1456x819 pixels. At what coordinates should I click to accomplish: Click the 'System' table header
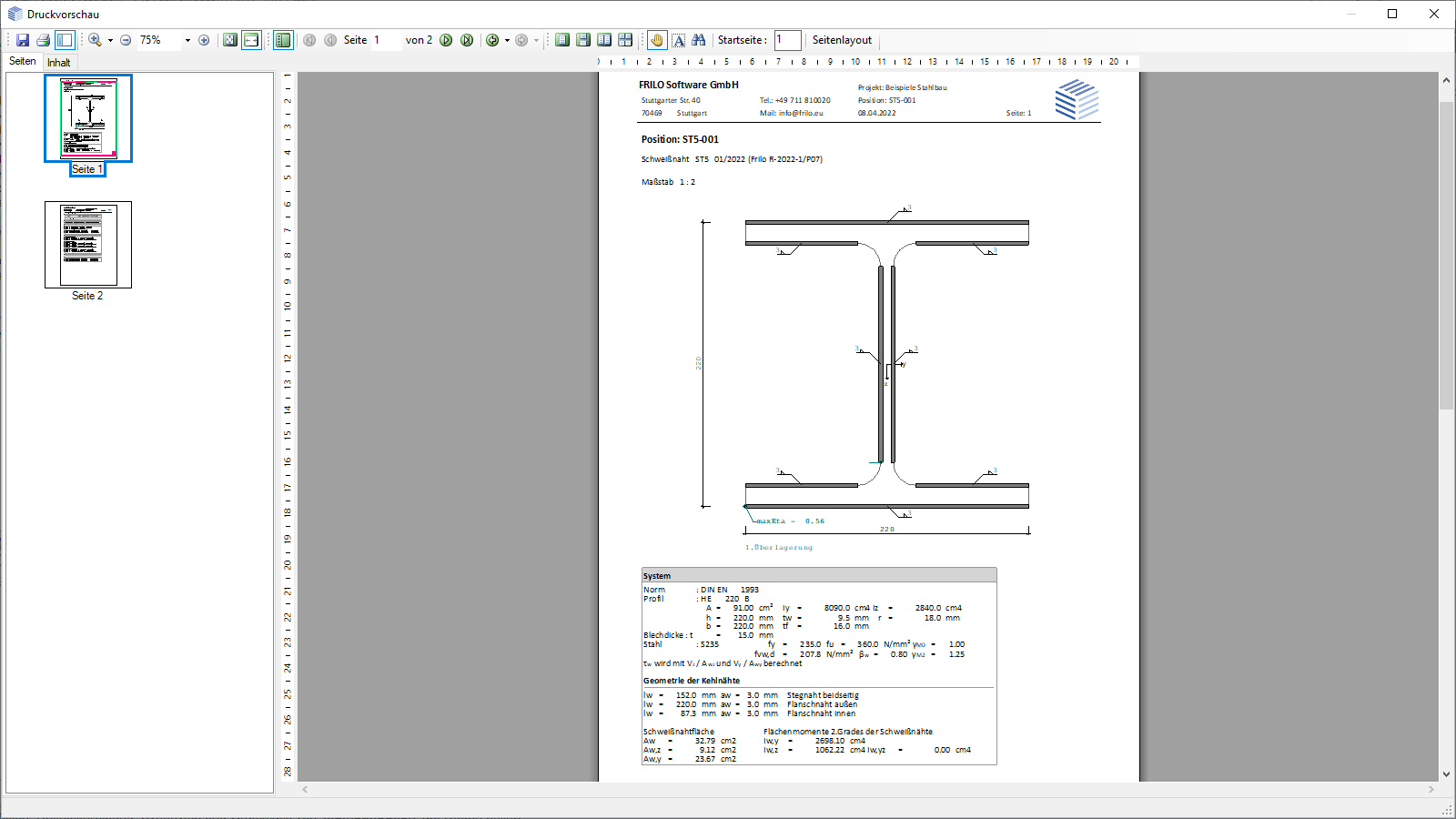819,575
